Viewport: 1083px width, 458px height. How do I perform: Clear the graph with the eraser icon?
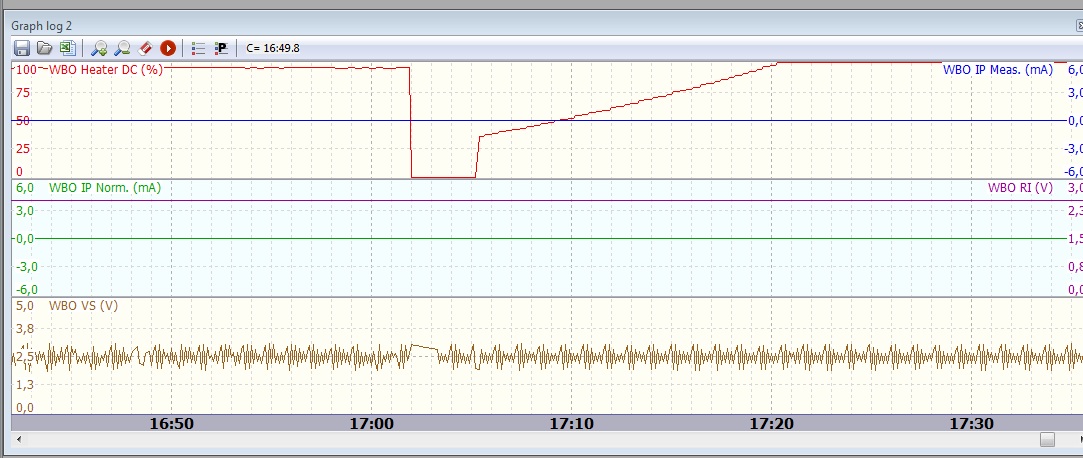(x=145, y=47)
